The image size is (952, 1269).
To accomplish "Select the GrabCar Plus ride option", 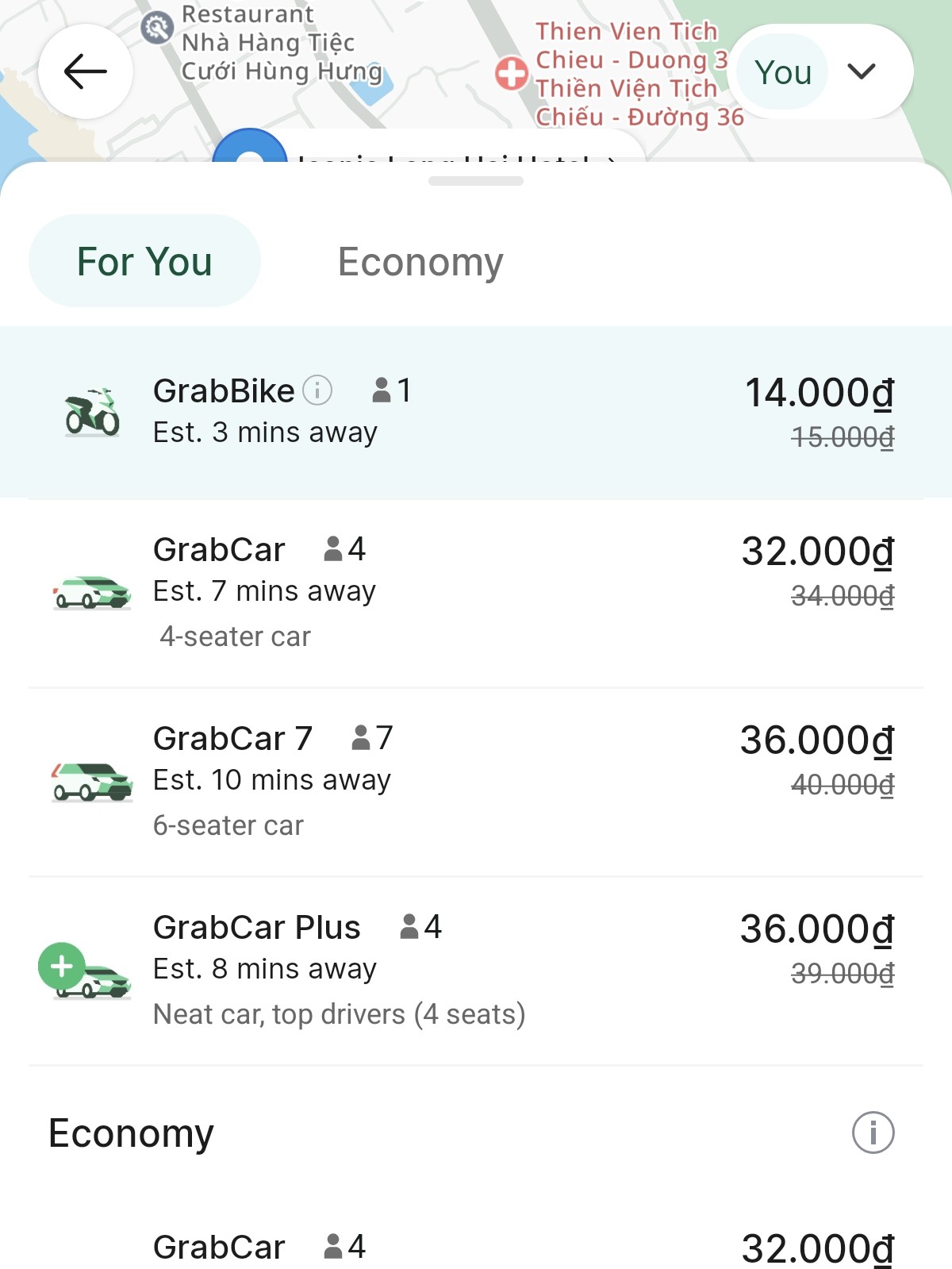I will coord(476,971).
